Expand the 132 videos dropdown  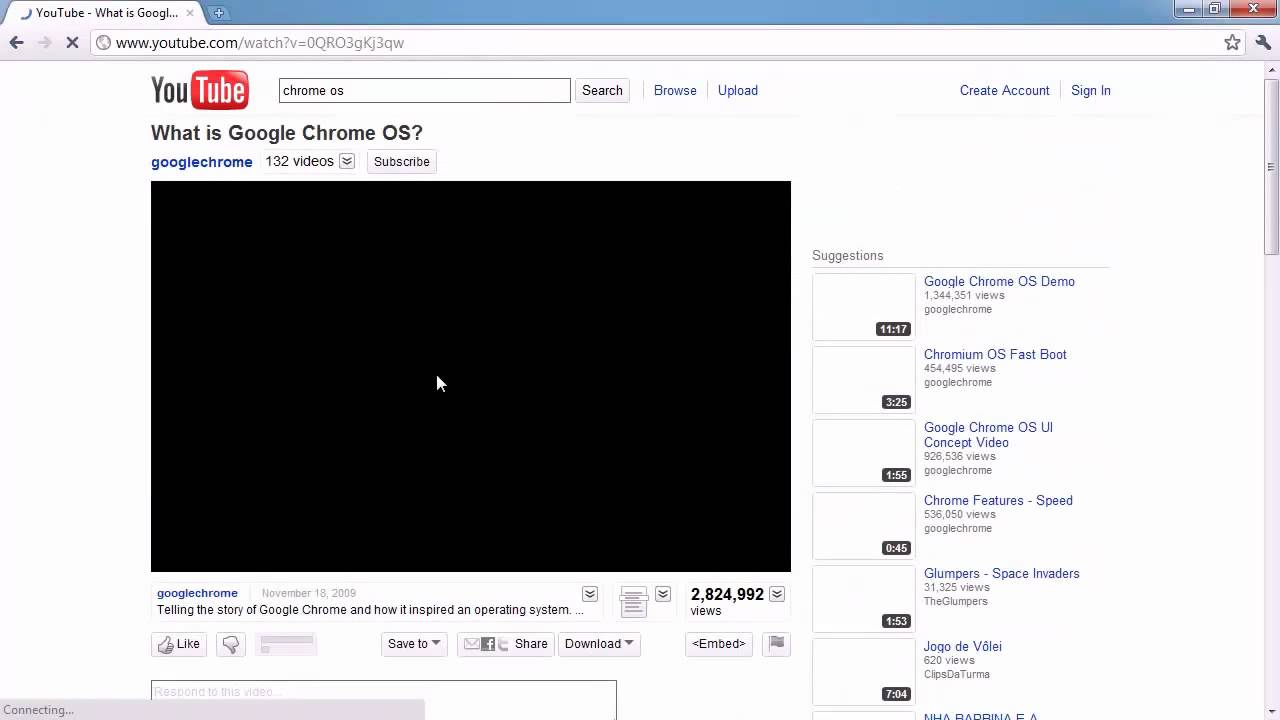tap(347, 161)
